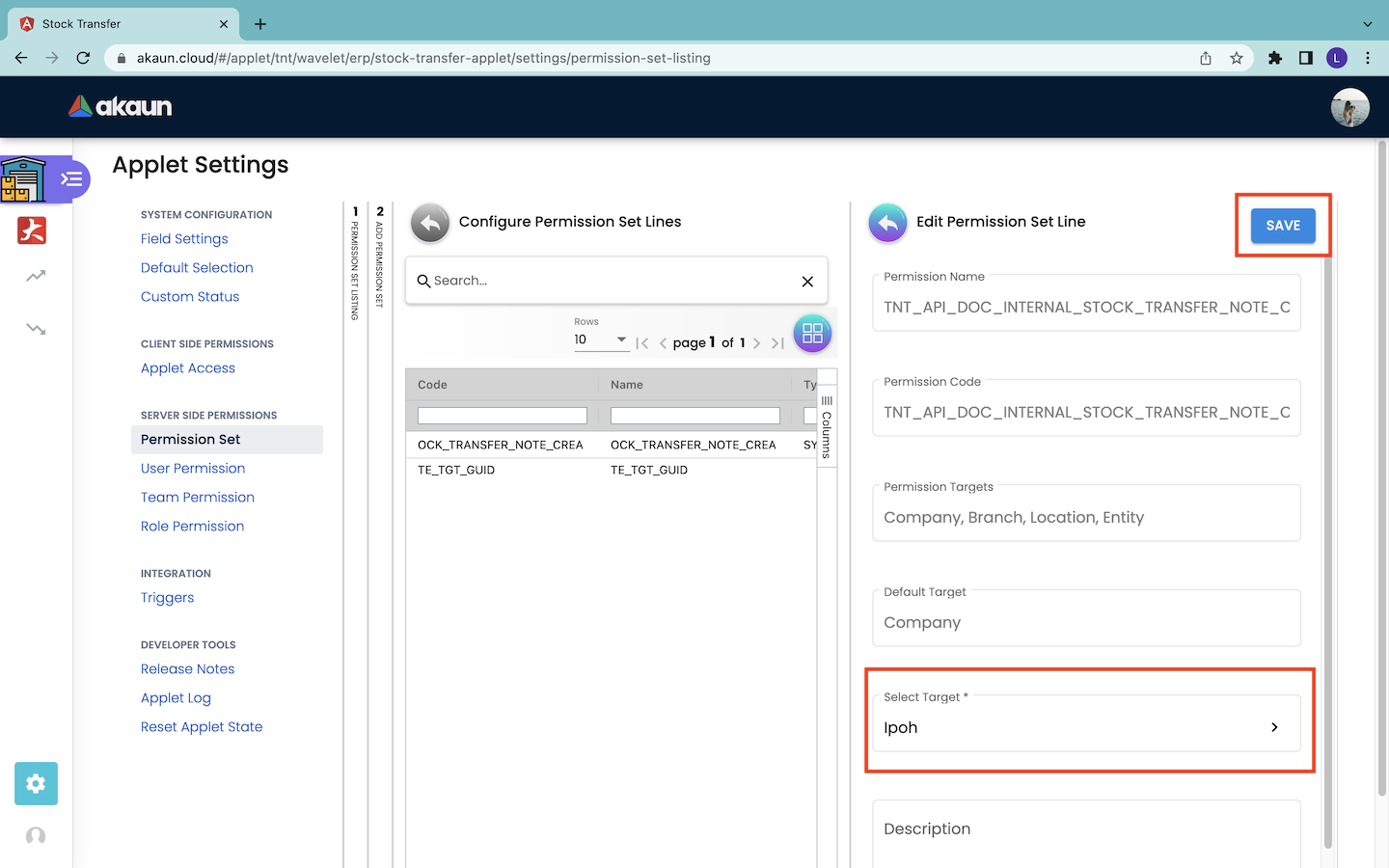Open the red PDF-style icon in sidebar
This screenshot has height=868, width=1389.
point(32,231)
